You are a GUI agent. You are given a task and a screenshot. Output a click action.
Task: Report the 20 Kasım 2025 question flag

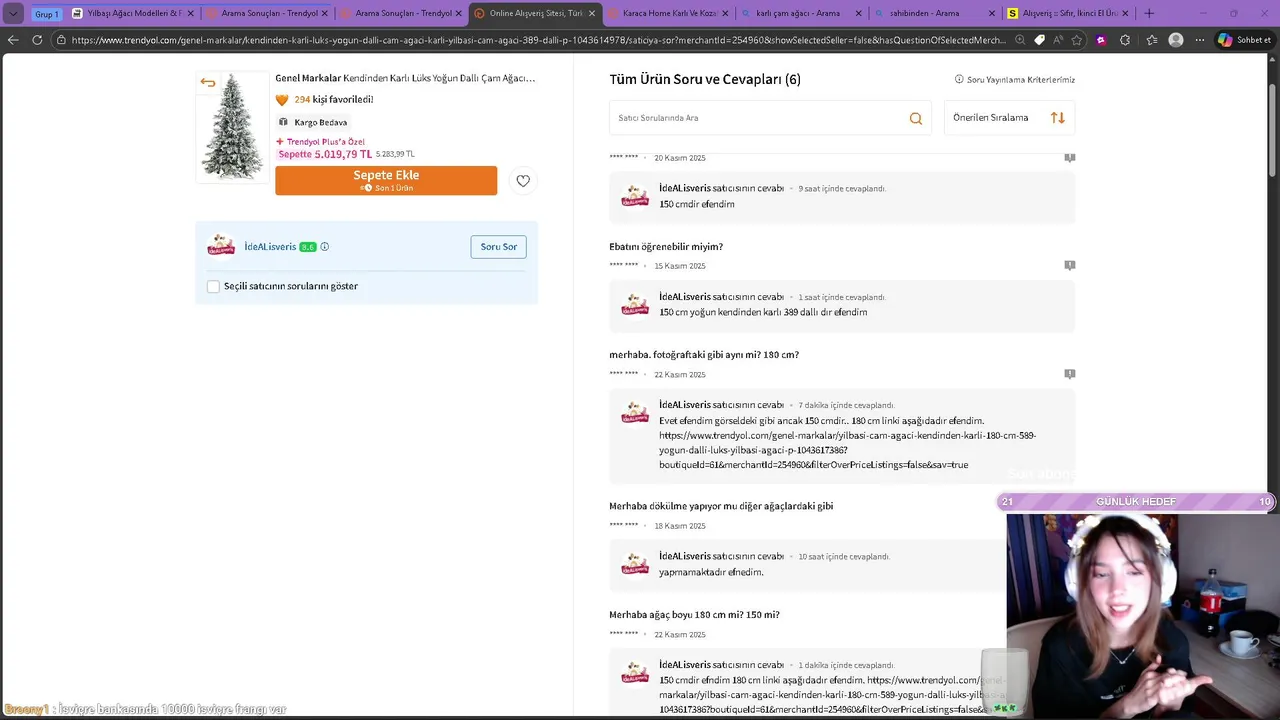coord(1070,158)
